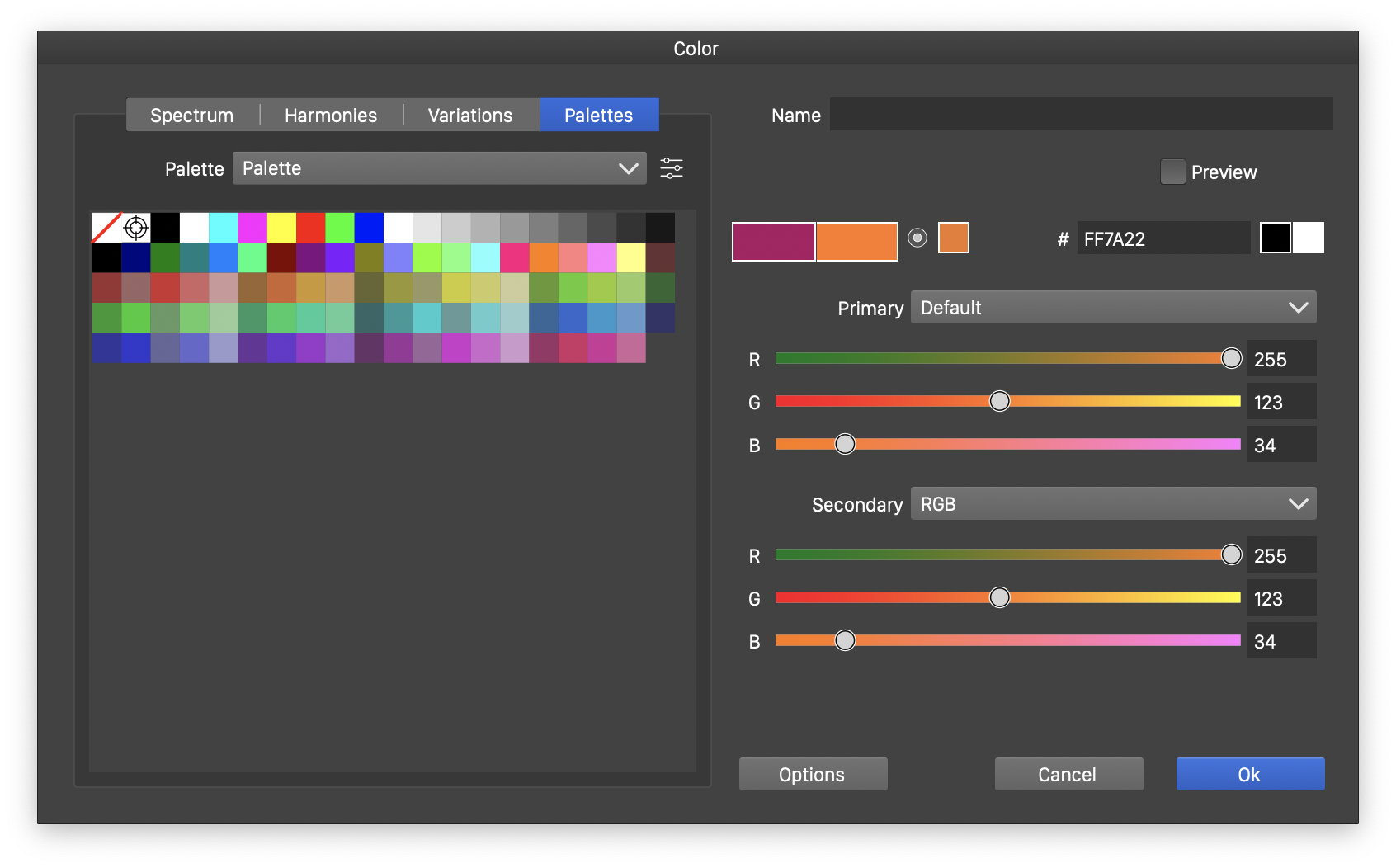Select the 'no color' red slash swatch
The image size is (1396, 868).
(106, 228)
